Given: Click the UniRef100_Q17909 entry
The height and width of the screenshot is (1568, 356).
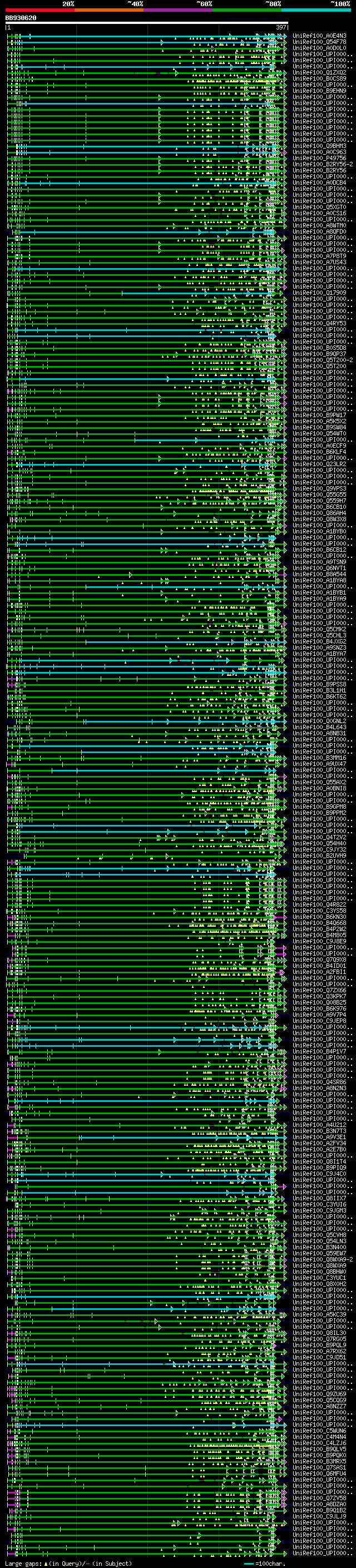Looking at the screenshot, I should click(319, 293).
